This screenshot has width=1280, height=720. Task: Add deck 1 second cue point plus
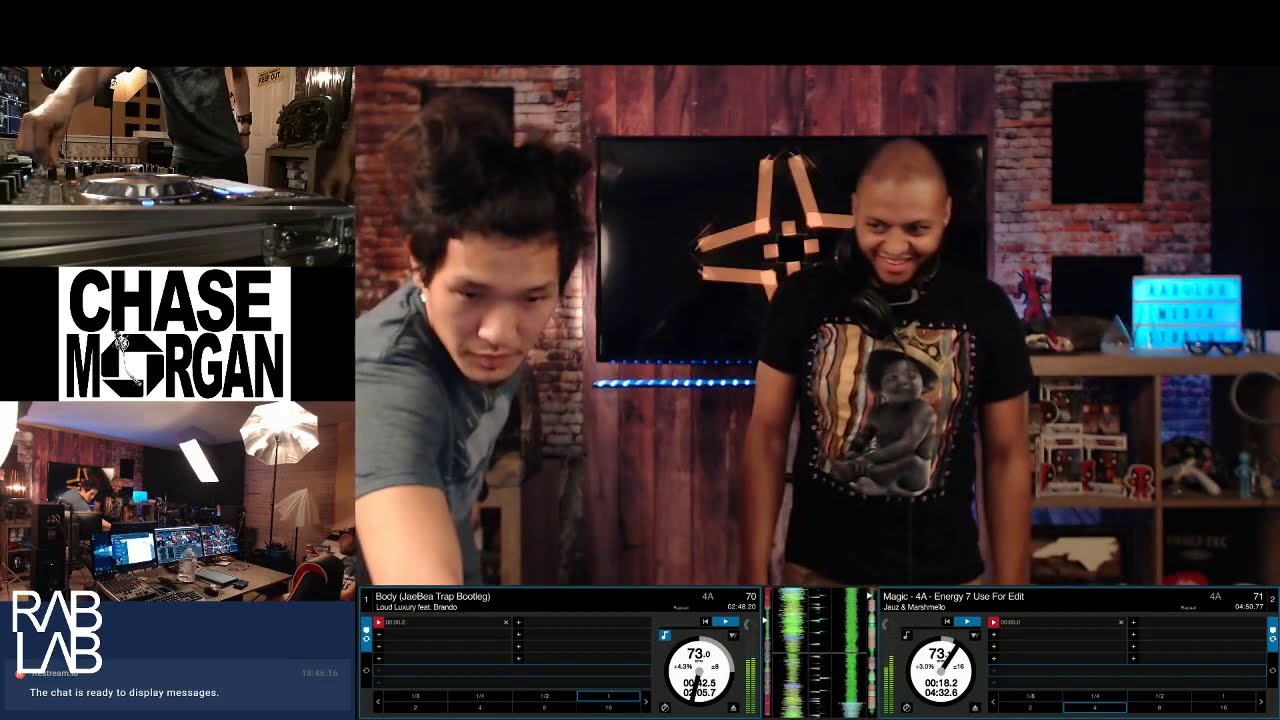(379, 634)
